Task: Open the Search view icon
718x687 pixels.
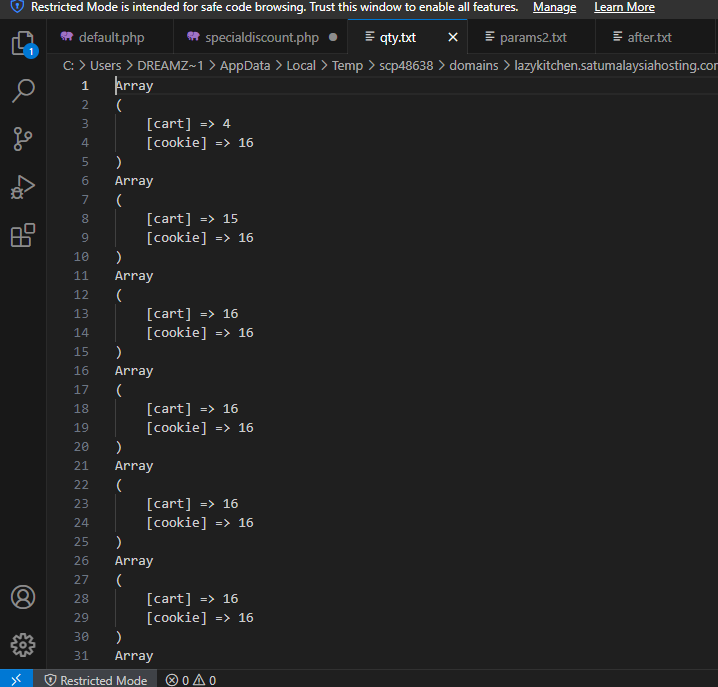Action: point(22,92)
